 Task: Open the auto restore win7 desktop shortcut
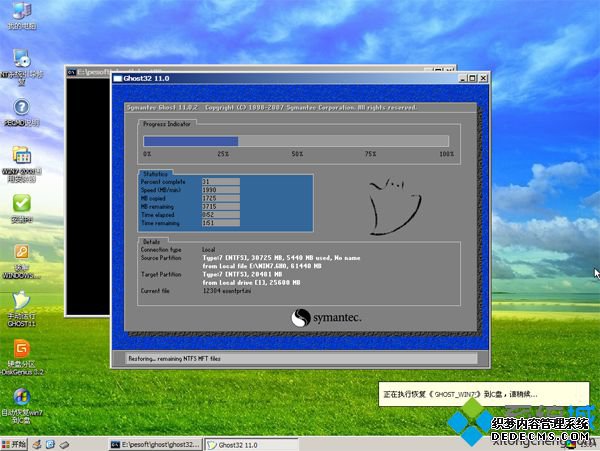point(21,397)
